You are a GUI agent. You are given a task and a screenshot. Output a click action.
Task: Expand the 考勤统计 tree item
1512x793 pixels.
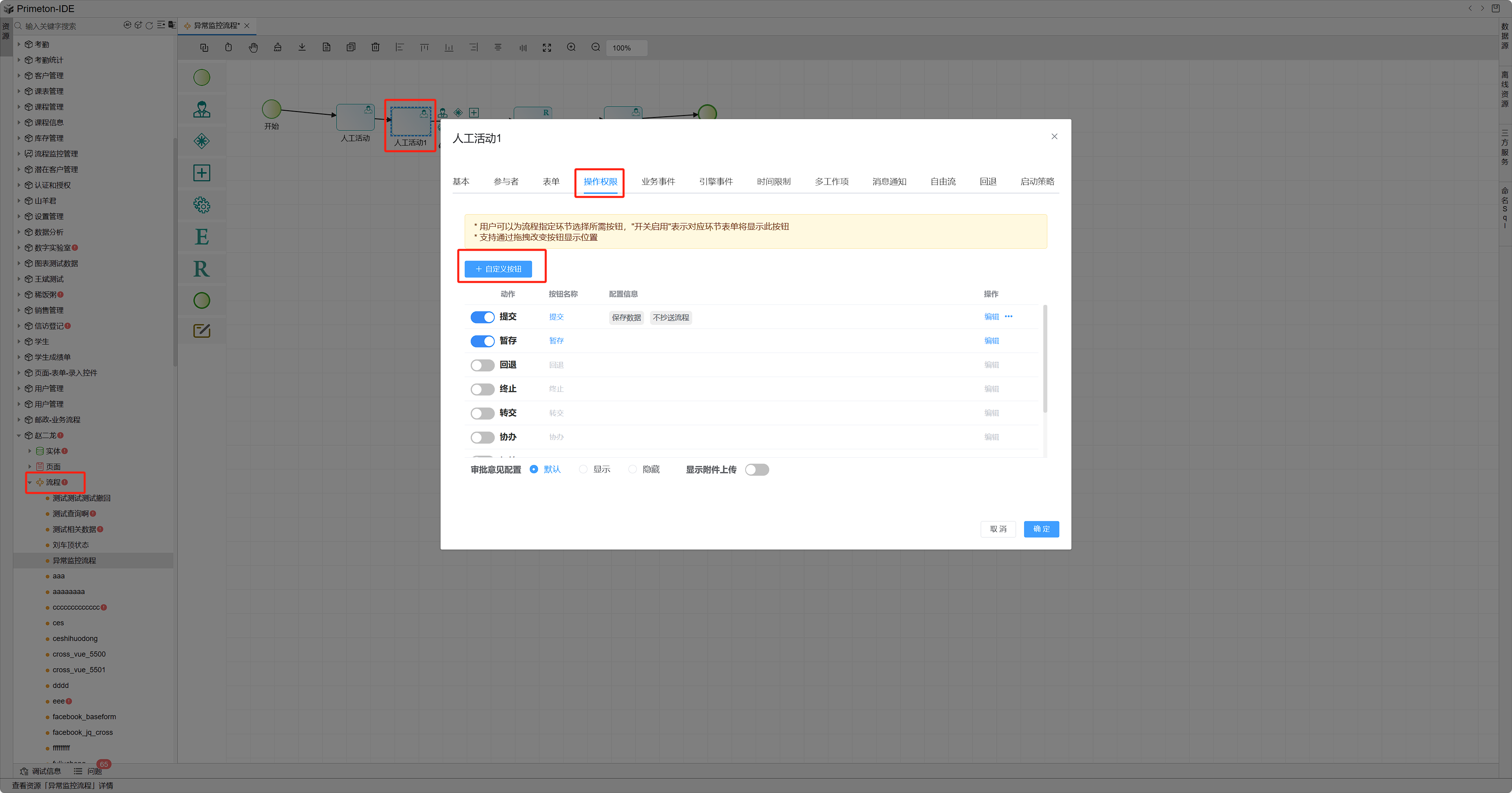[x=19, y=60]
